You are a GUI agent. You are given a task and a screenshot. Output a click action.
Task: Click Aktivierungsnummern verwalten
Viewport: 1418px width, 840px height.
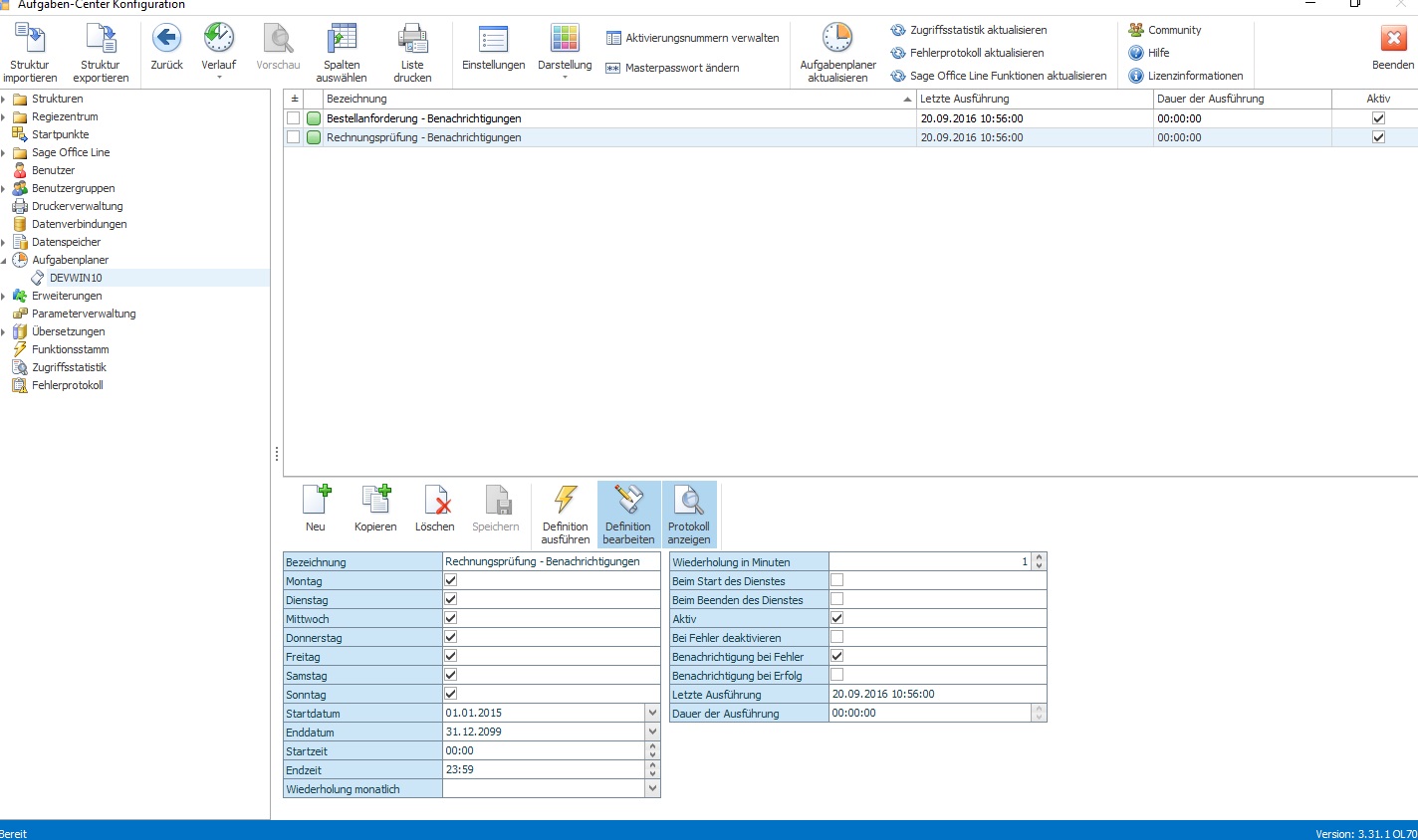tap(692, 38)
